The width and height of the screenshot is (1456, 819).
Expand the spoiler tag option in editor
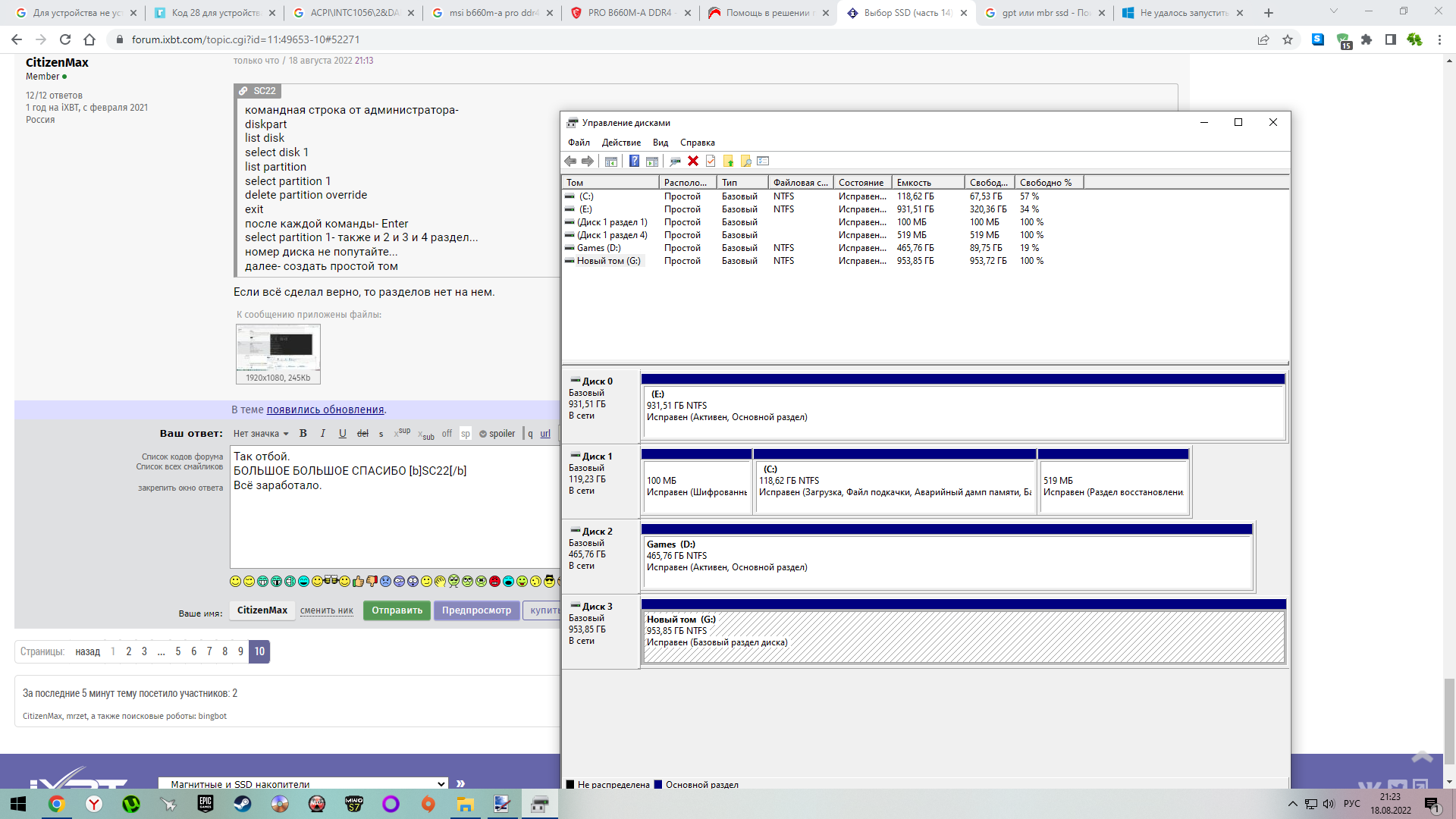[497, 434]
